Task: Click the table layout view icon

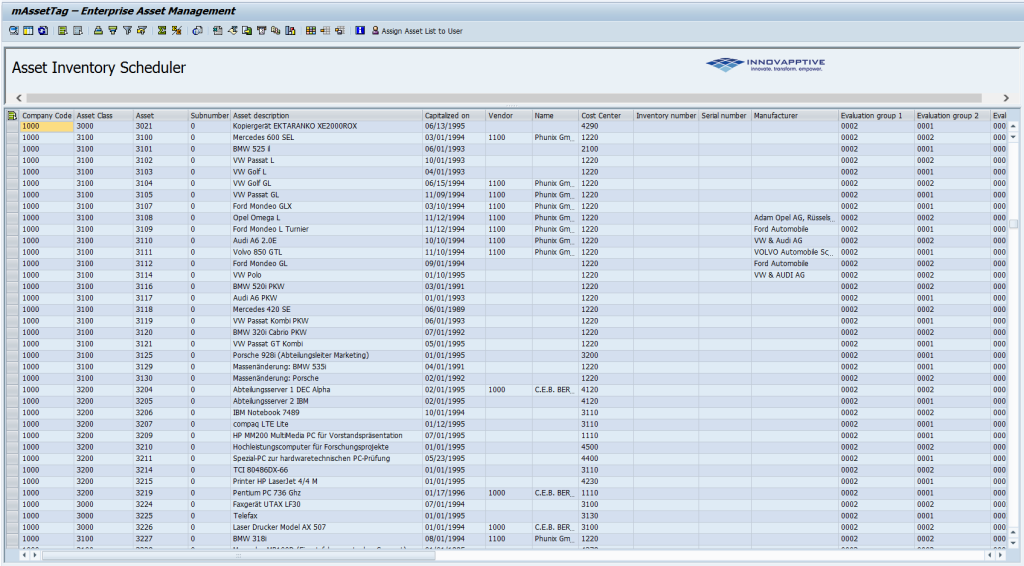Action: tap(28, 31)
